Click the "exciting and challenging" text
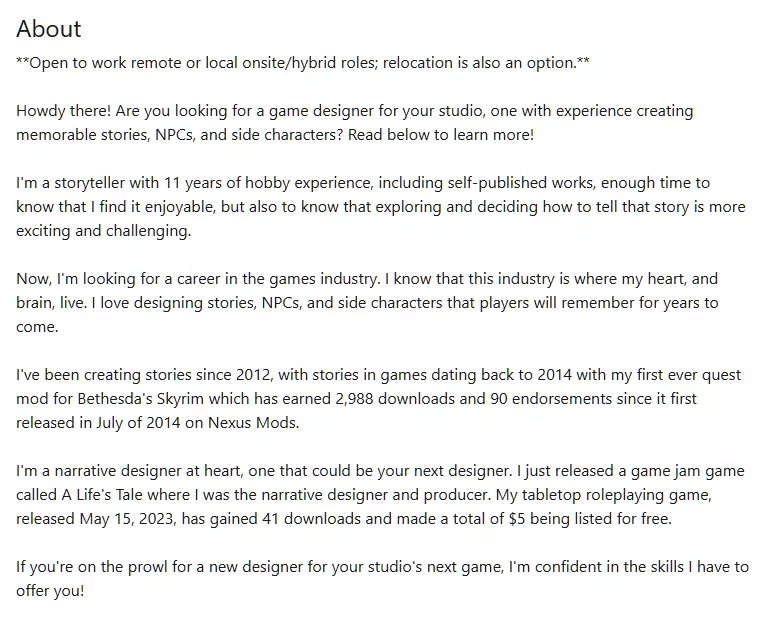Viewport: 758px width, 618px height. [101, 231]
